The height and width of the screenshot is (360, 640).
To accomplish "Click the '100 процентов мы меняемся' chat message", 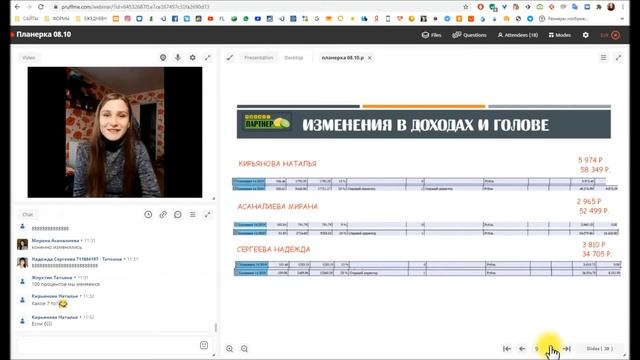I will [65, 284].
